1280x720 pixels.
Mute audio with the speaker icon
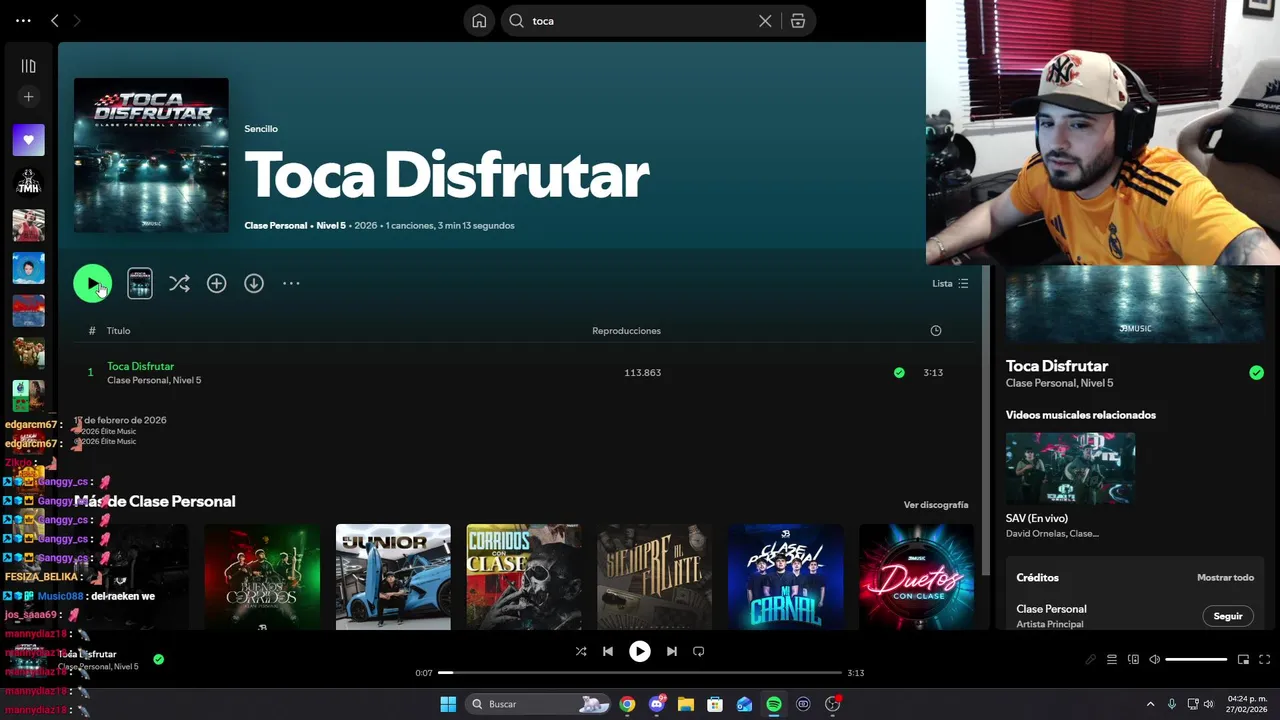(1154, 660)
